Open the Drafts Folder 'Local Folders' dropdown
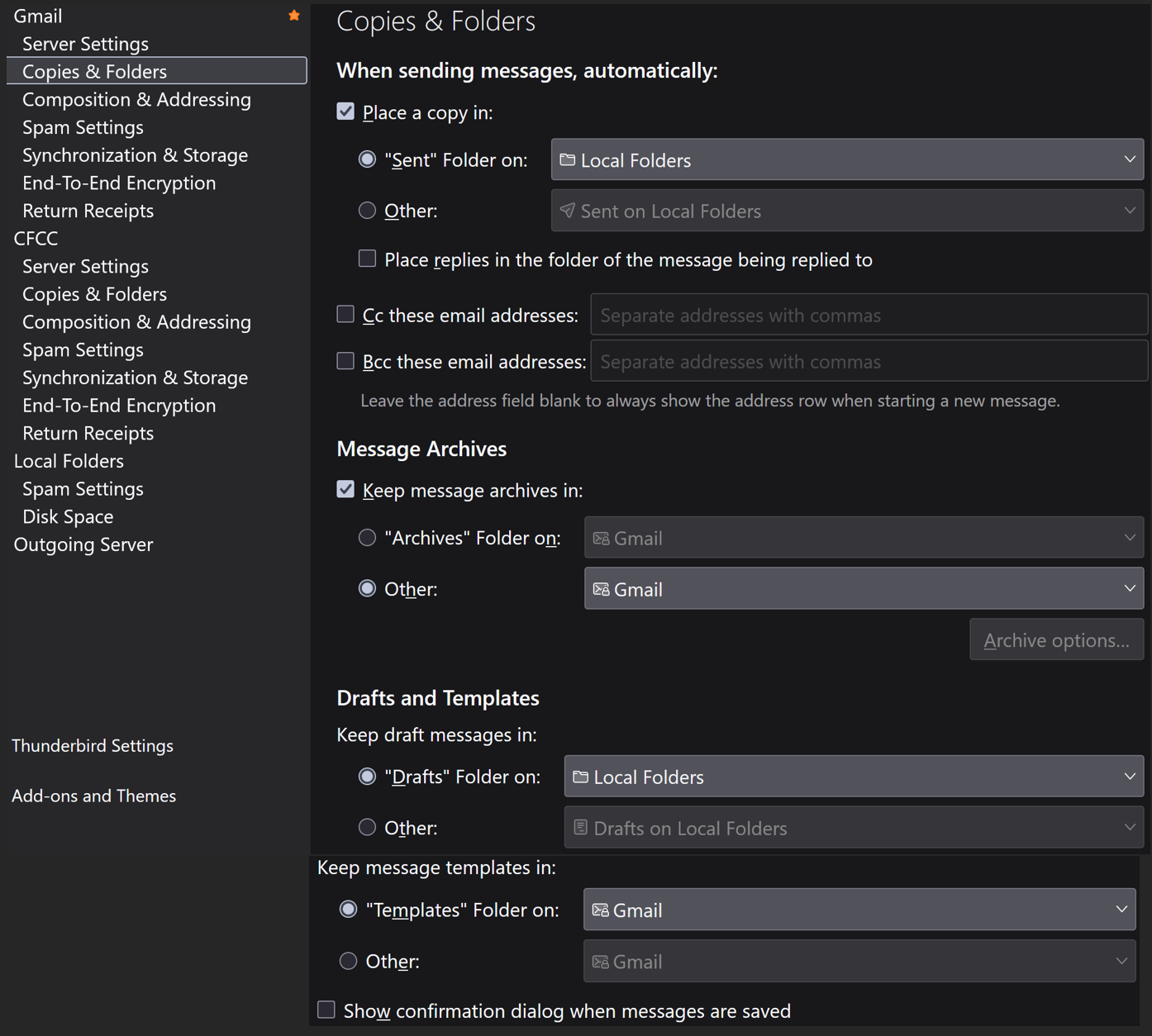The image size is (1152, 1036). click(854, 777)
